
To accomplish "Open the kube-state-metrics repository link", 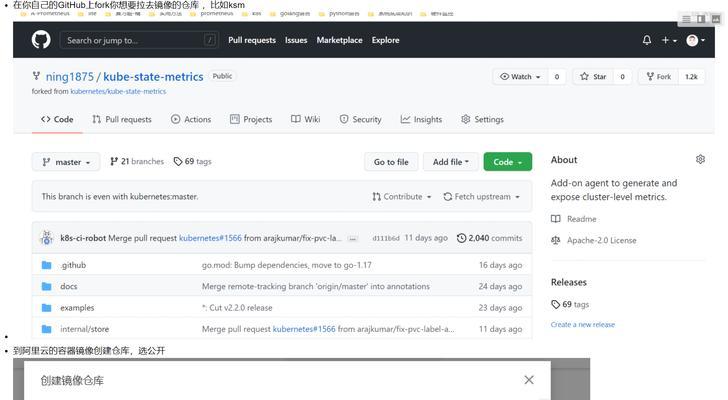I will coord(153,77).
